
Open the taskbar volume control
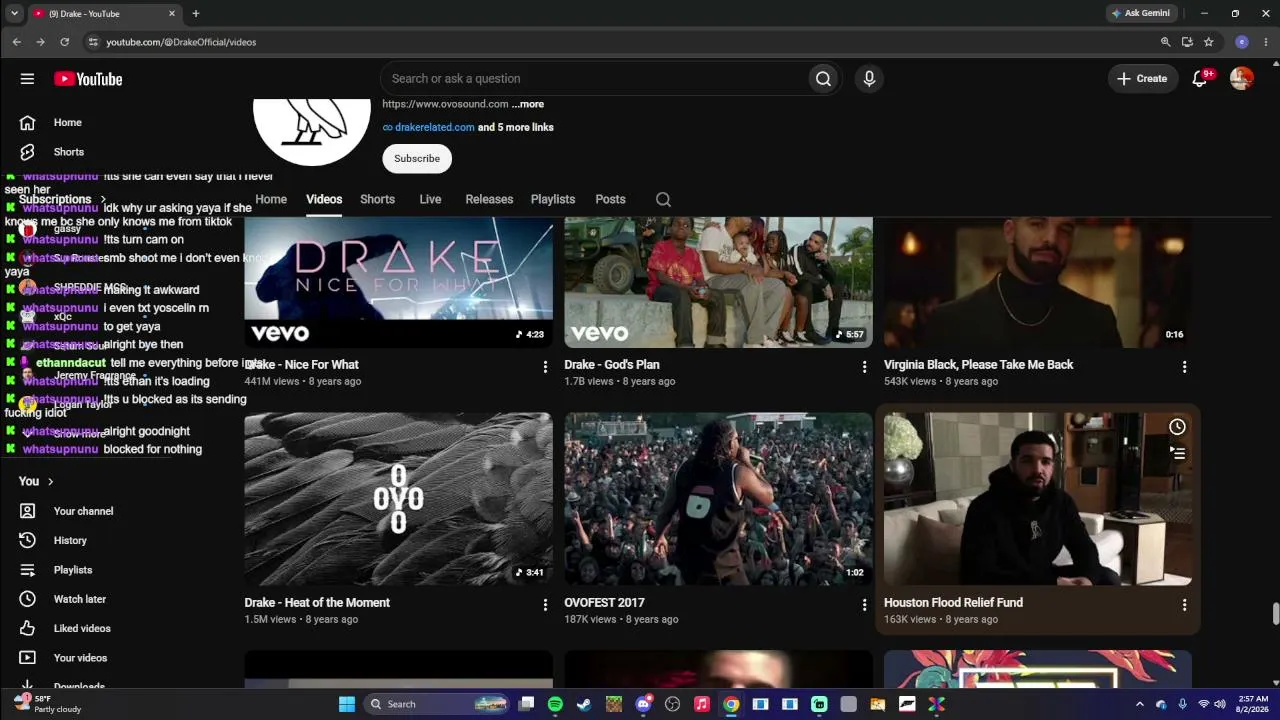pos(1220,704)
